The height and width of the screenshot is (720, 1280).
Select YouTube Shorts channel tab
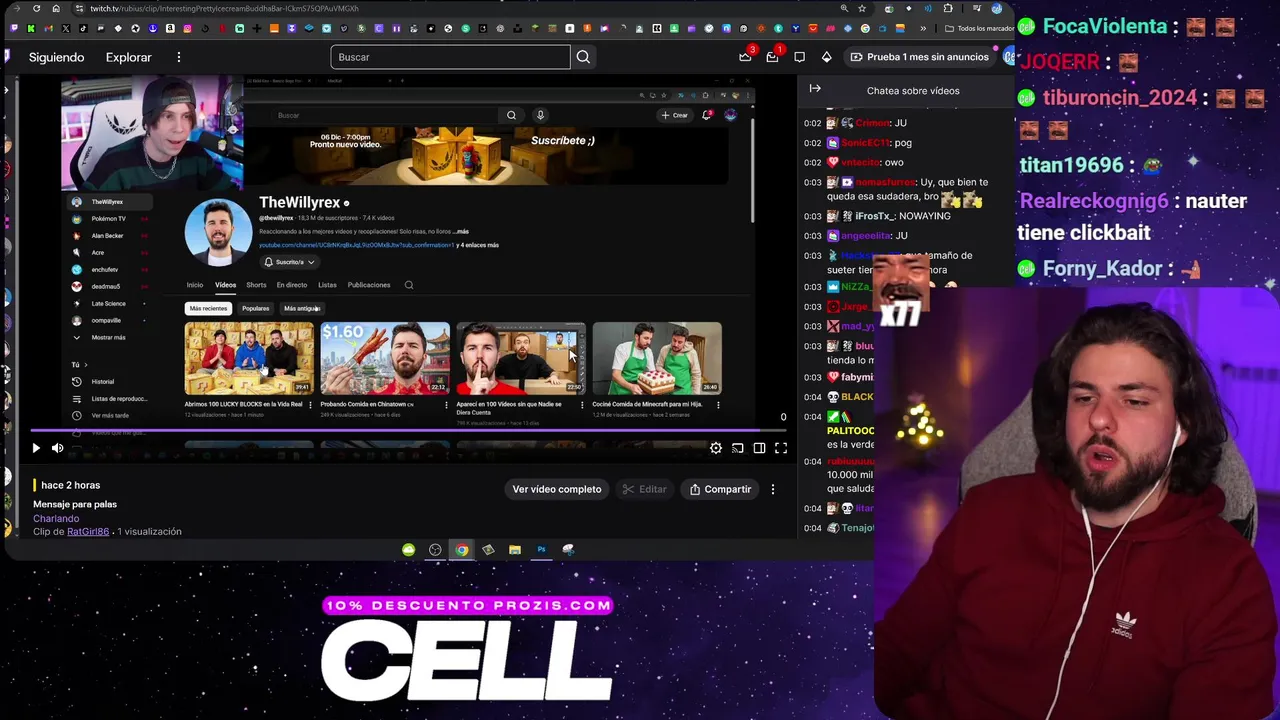click(x=256, y=285)
